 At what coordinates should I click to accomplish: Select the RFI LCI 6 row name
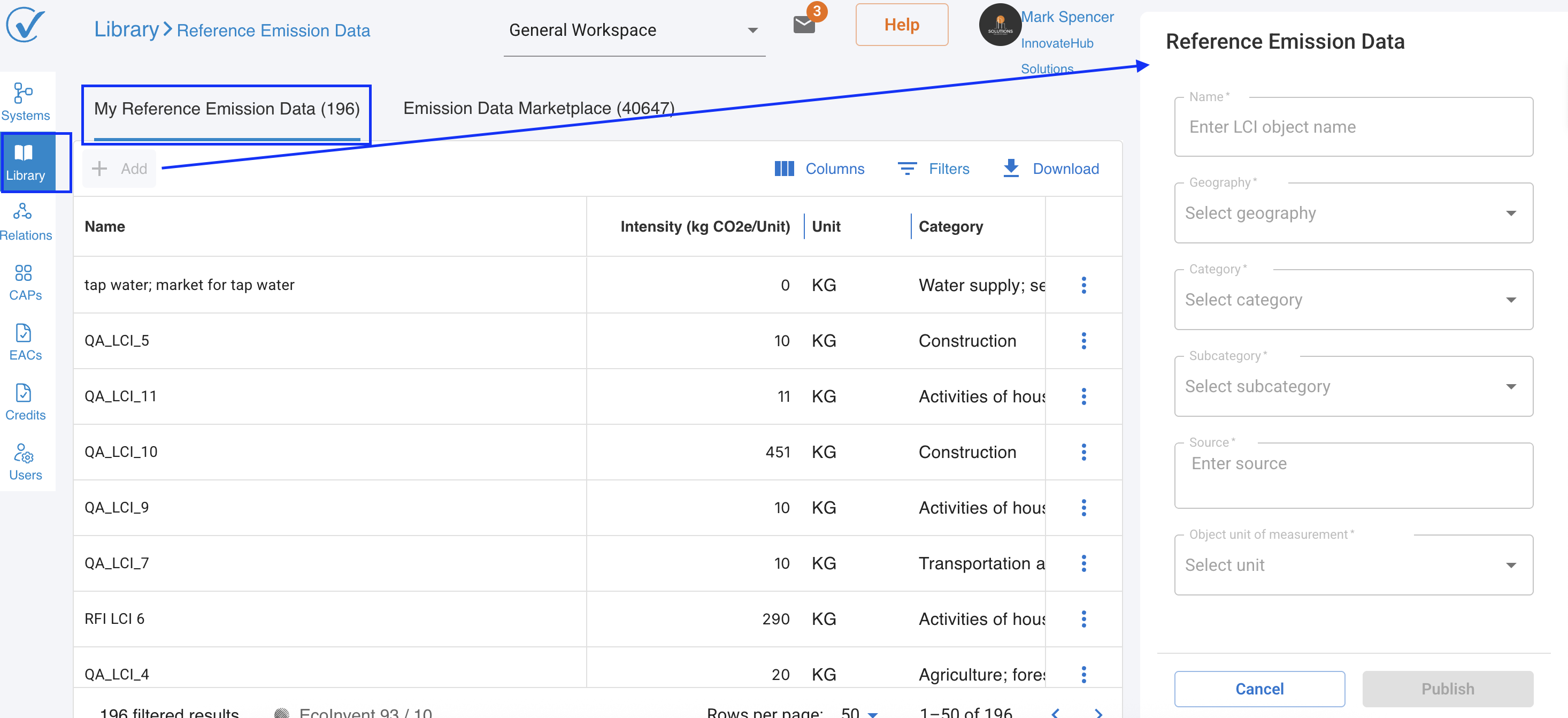click(114, 618)
